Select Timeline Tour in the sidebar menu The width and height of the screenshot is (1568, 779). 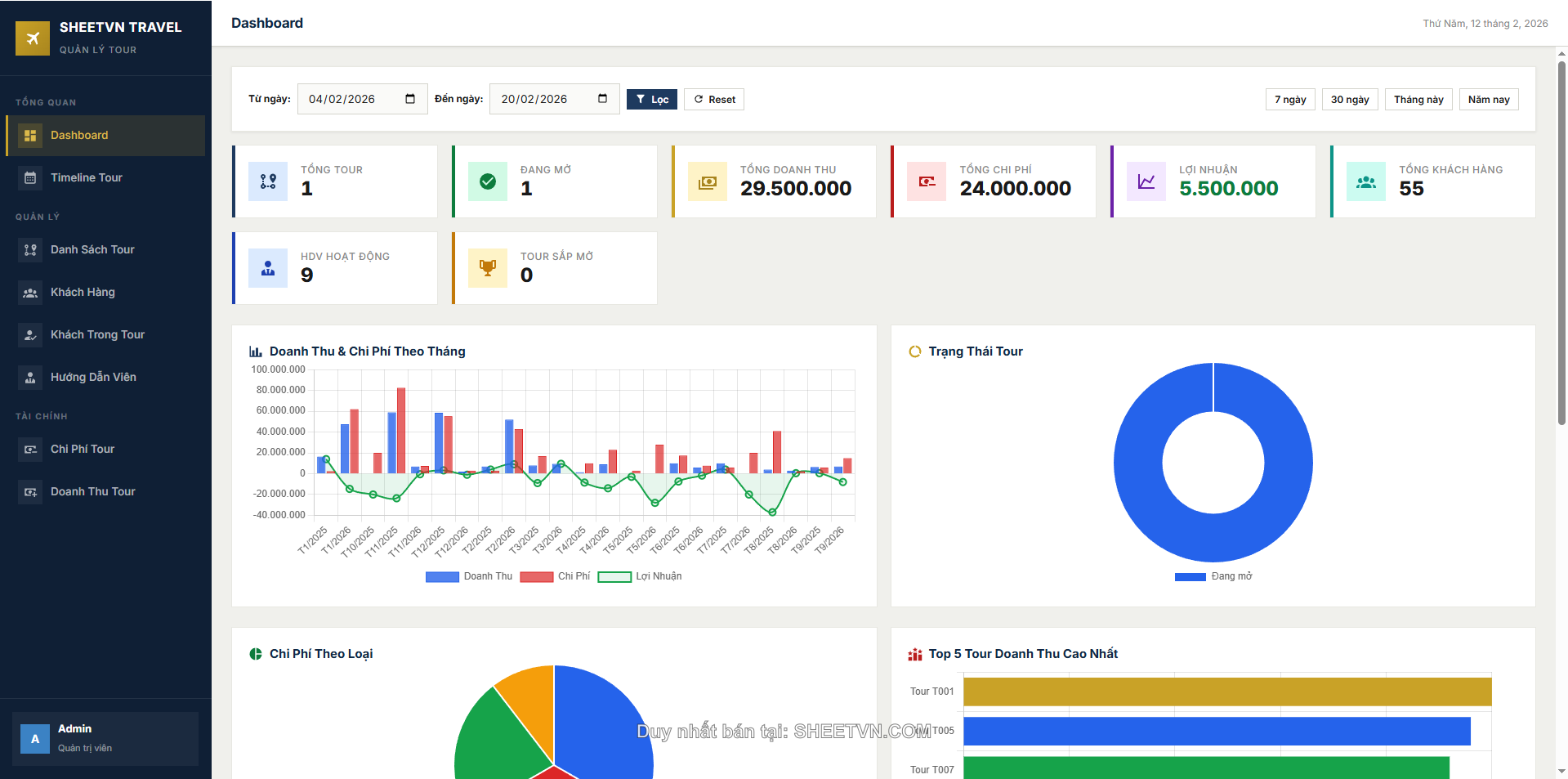86,177
